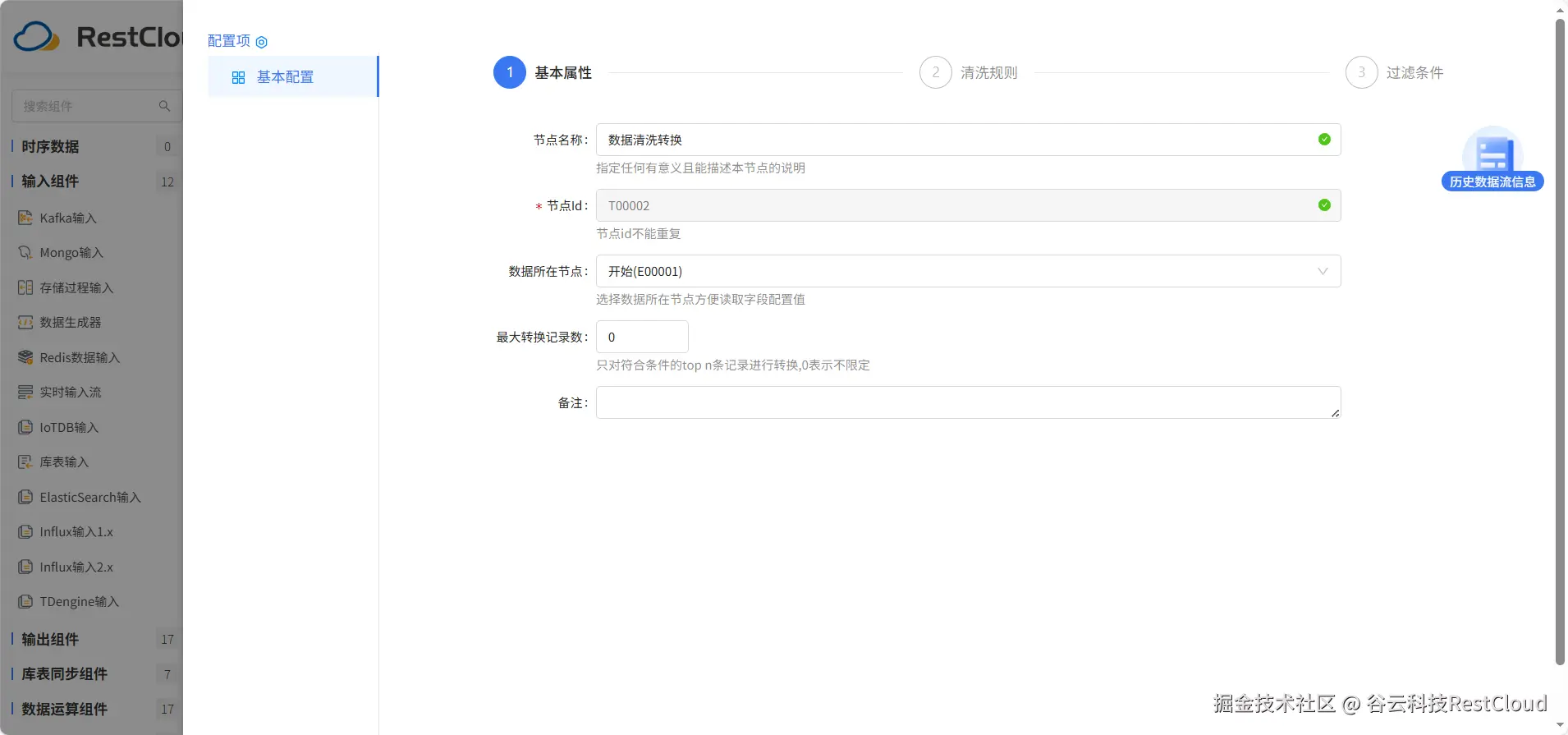This screenshot has height=735, width=1568.
Task: Click the 搜索组件 search box
Action: click(97, 106)
